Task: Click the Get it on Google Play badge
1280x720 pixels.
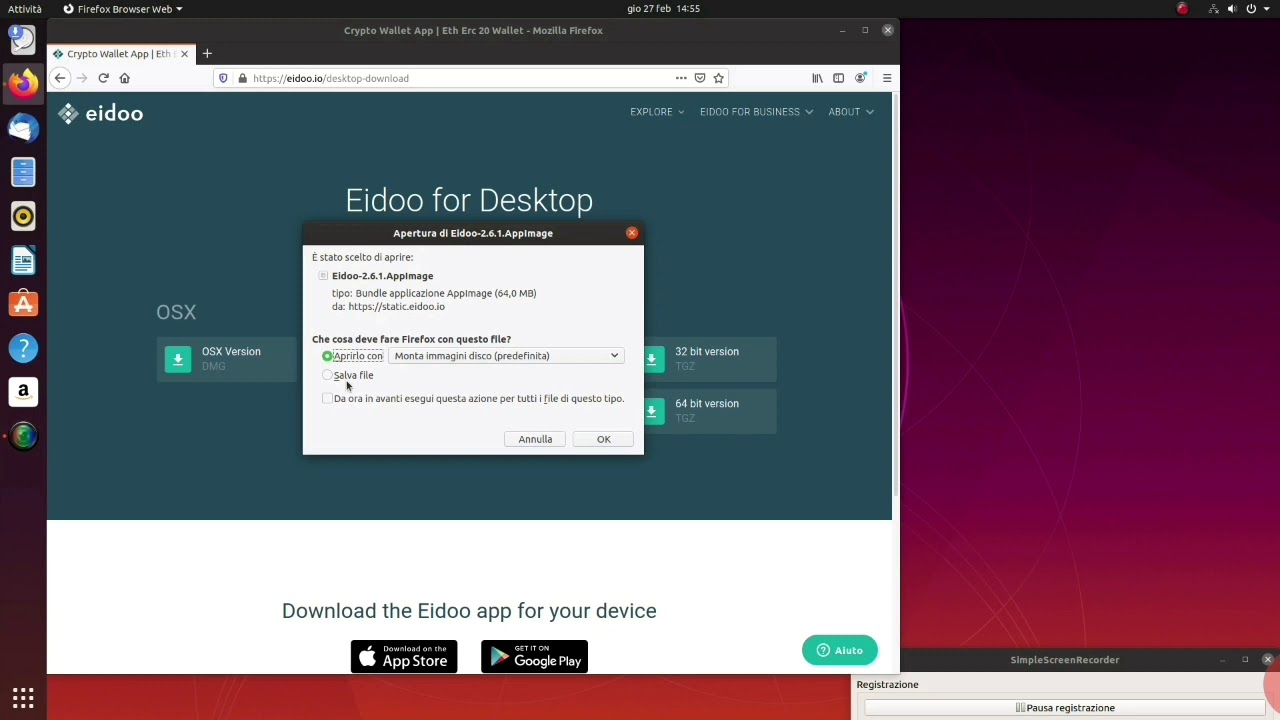Action: [534, 657]
